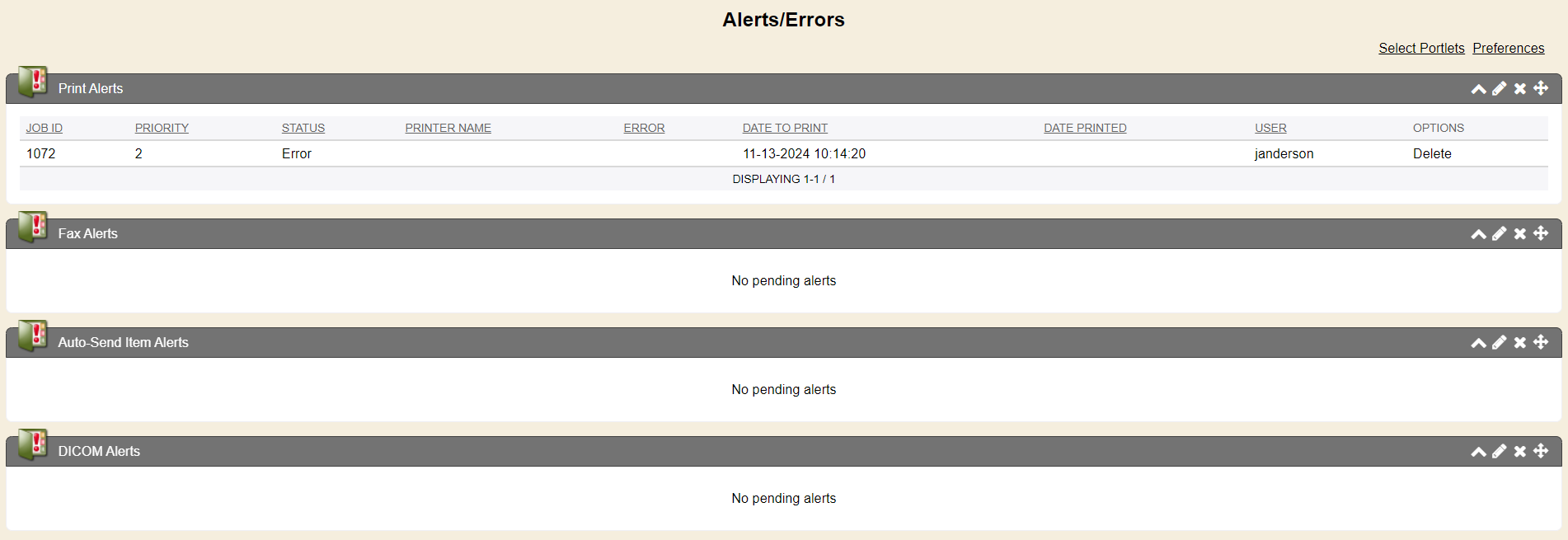
Task: Sort alerts by Printer Name header
Action: pos(448,128)
